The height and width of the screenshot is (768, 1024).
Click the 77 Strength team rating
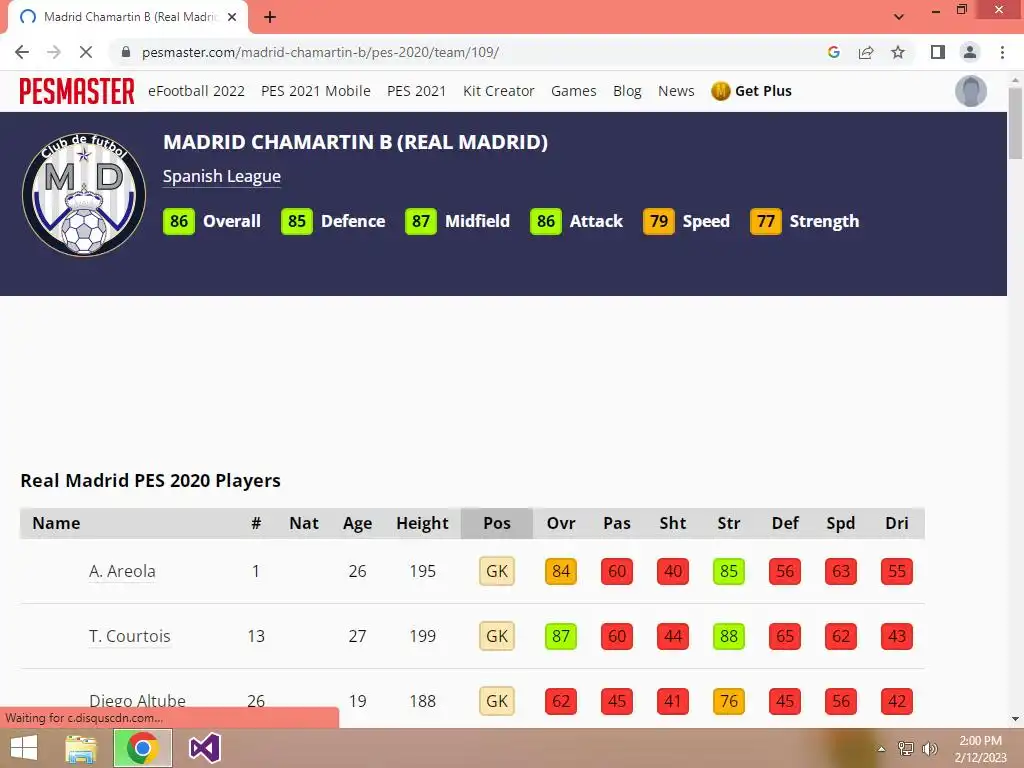tap(766, 221)
